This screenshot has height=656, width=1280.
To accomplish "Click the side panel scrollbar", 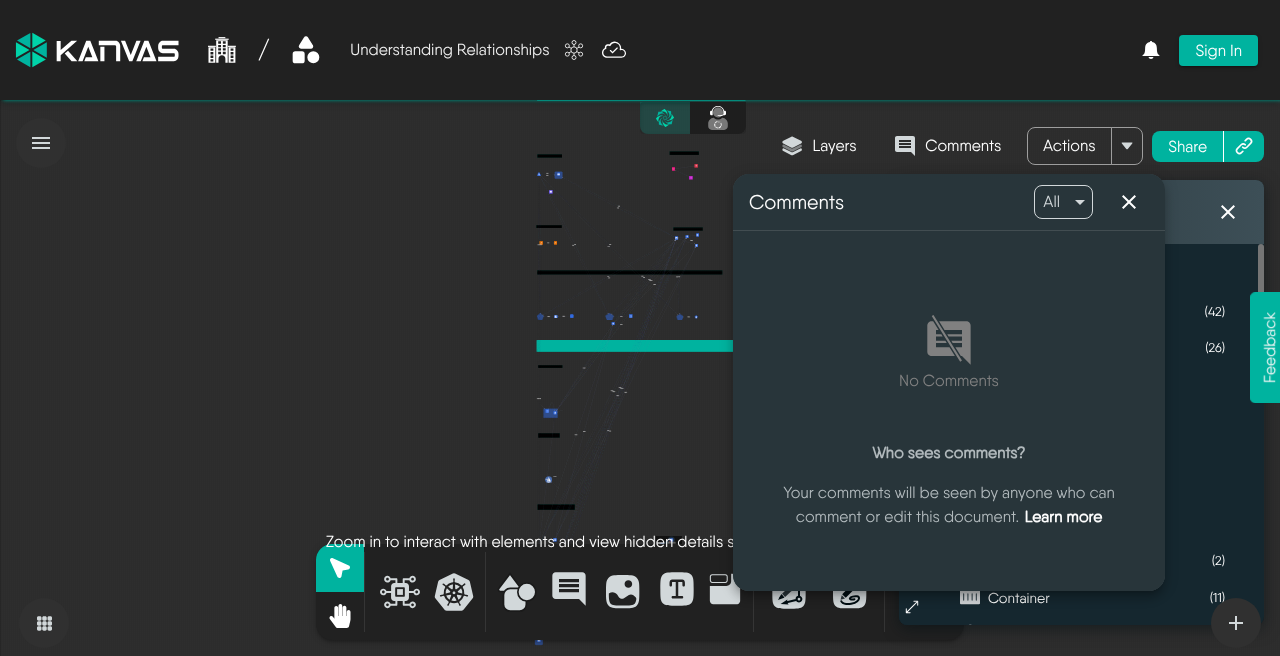I will pyautogui.click(x=1260, y=270).
